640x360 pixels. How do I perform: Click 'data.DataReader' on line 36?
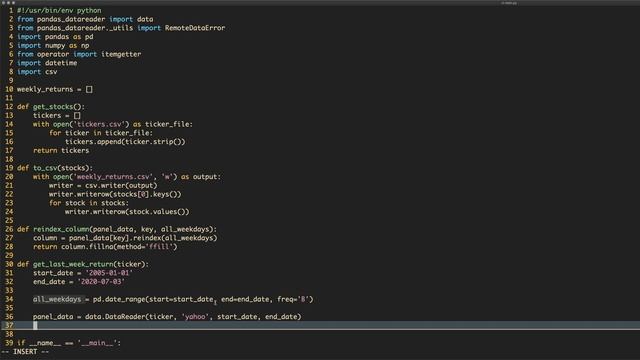click(x=115, y=317)
